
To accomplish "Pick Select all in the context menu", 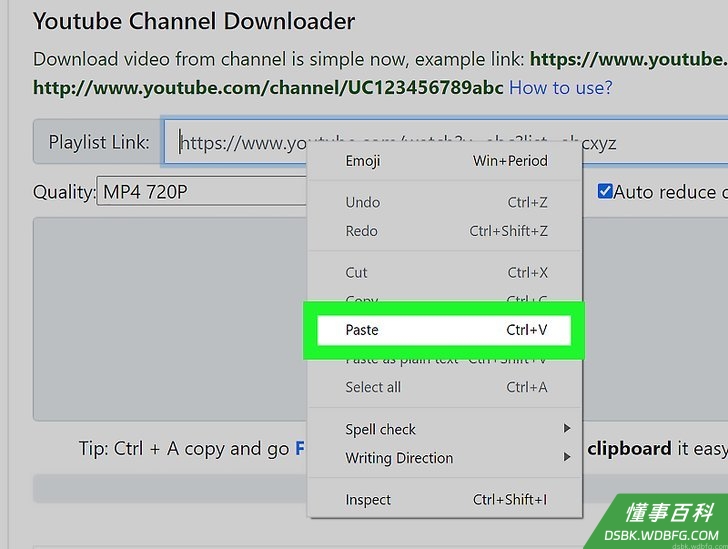I will coord(445,387).
